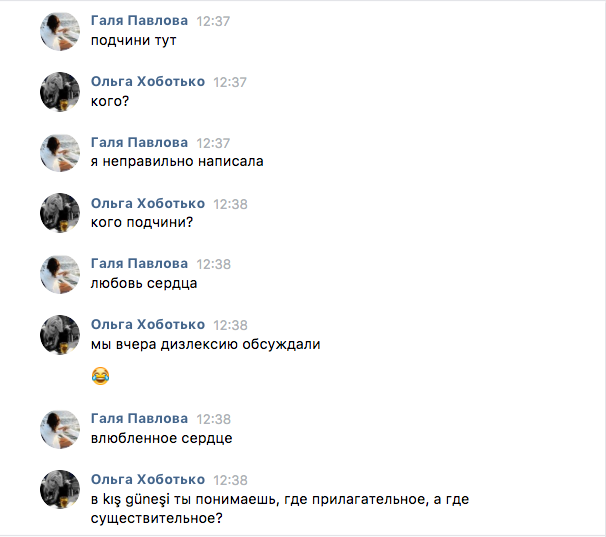This screenshot has height=537, width=606.
Task: Open Ольга Хоботько avatar beside 'кого?'
Action: (x=60, y=92)
